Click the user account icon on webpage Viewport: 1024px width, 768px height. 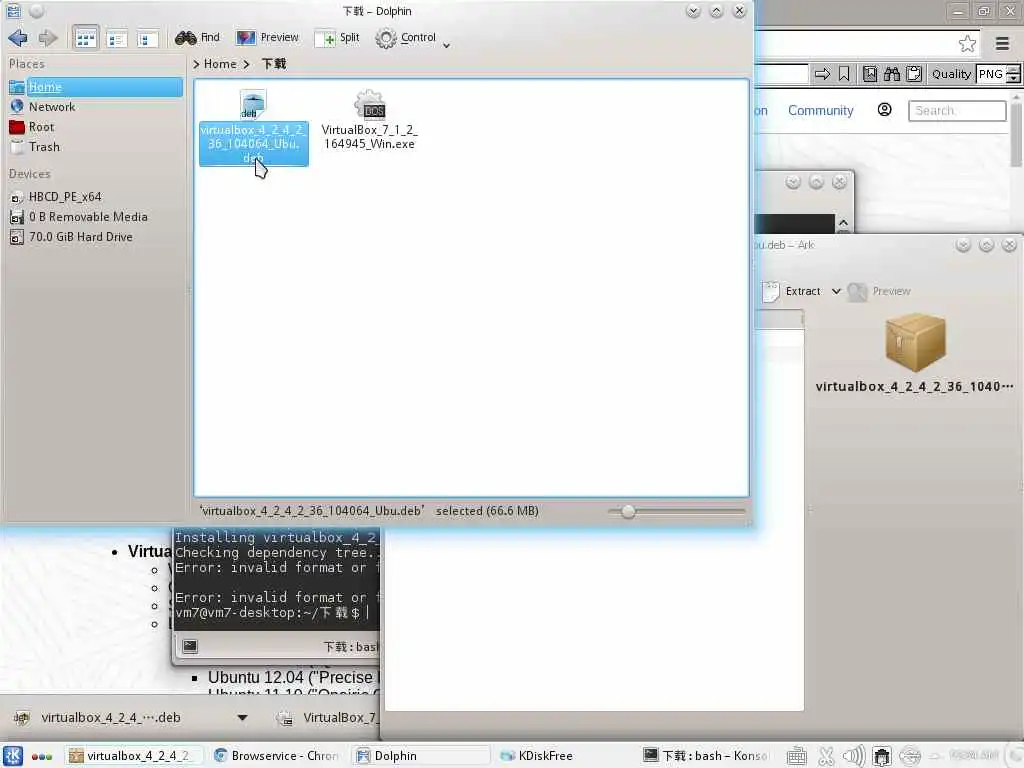[x=884, y=110]
